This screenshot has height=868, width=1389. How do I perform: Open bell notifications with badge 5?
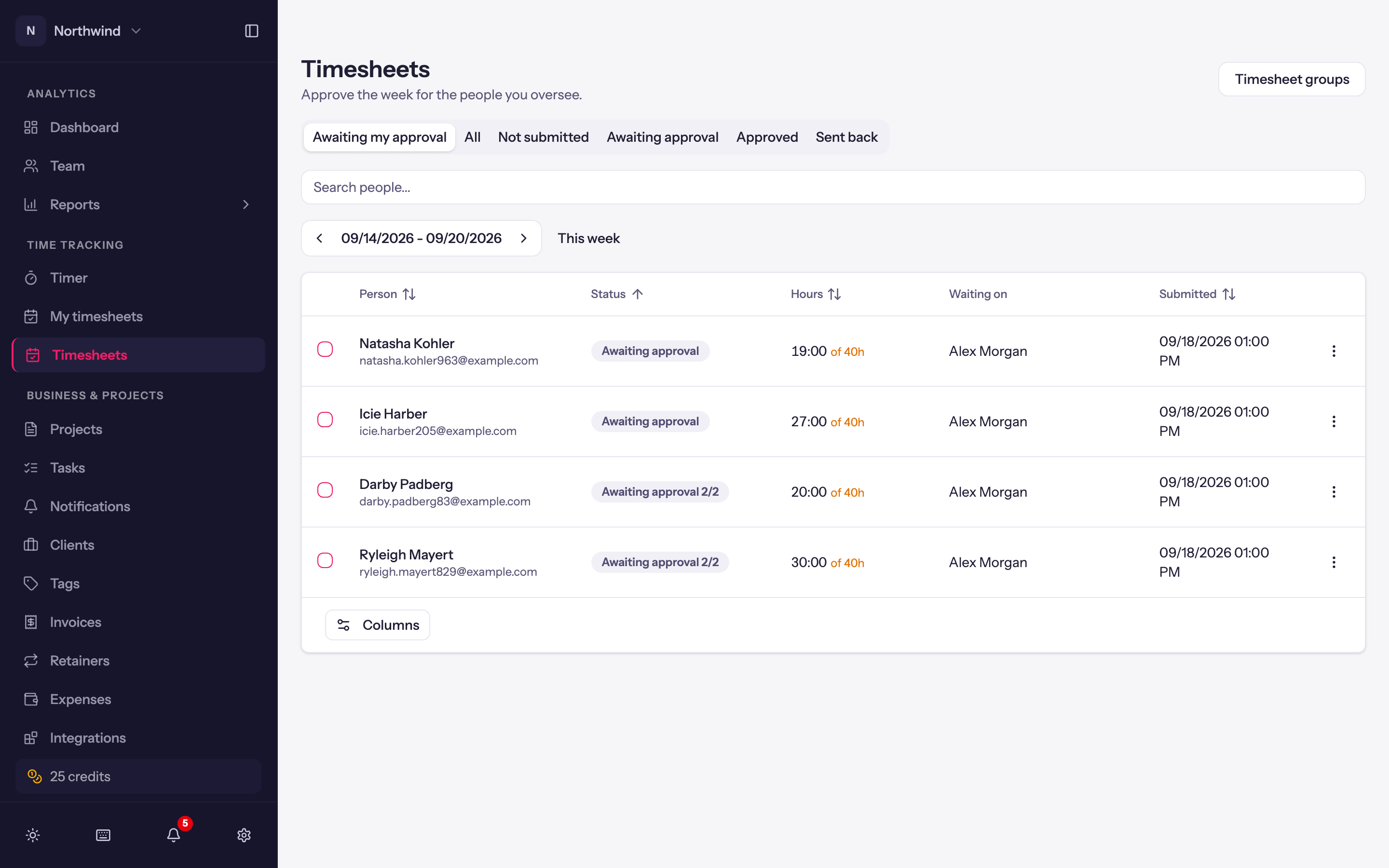(174, 835)
